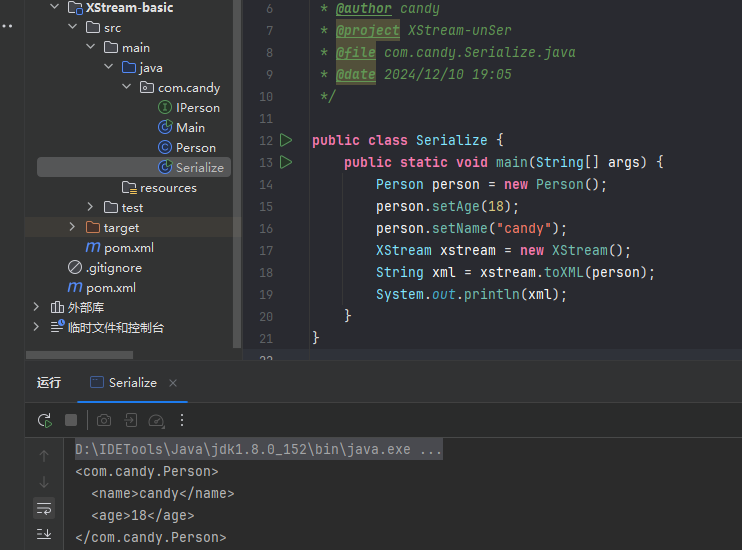Viewport: 742px width, 550px height.
Task: Click the "candy" string literal
Action: (x=524, y=229)
